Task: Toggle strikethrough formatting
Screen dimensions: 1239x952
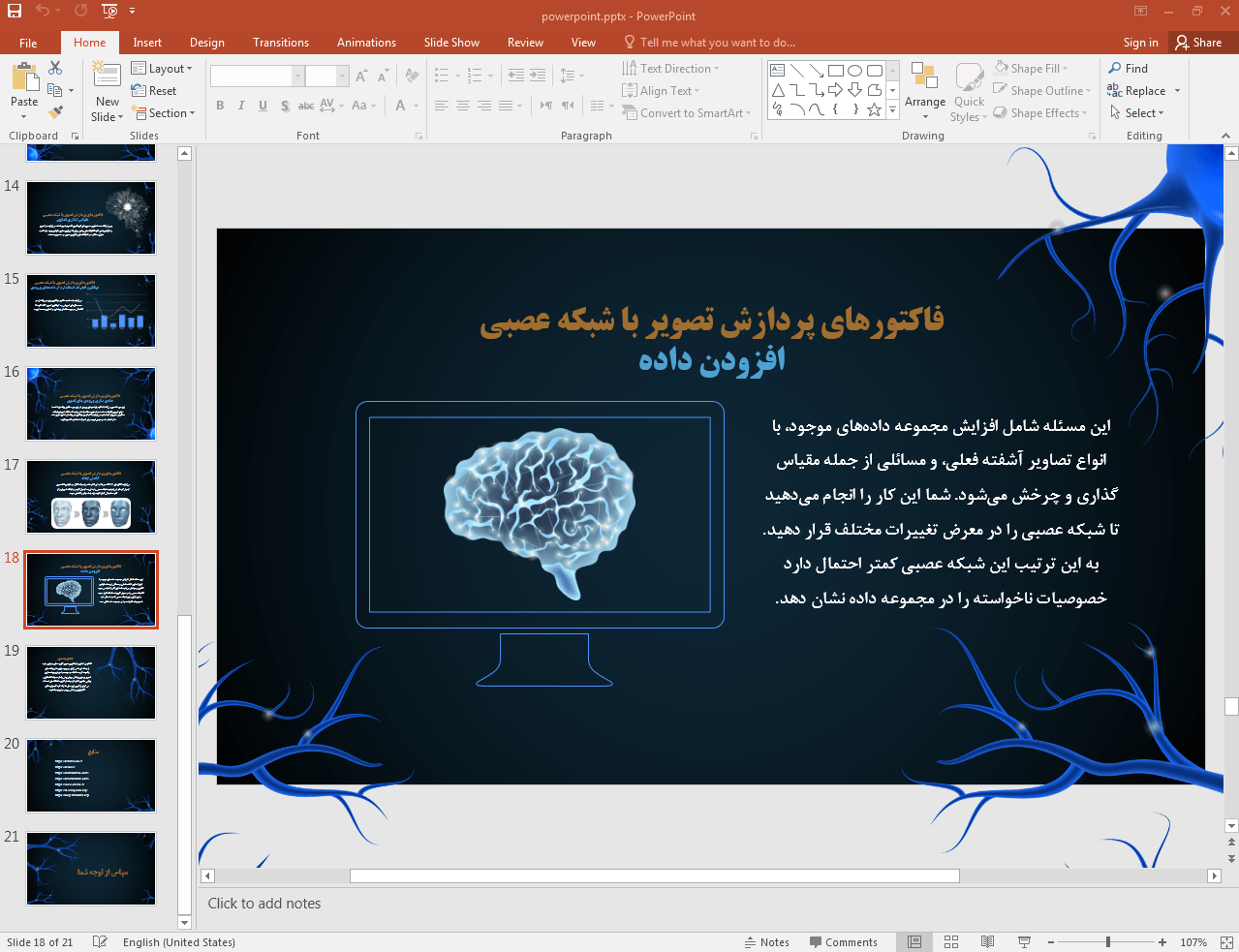Action: [306, 106]
